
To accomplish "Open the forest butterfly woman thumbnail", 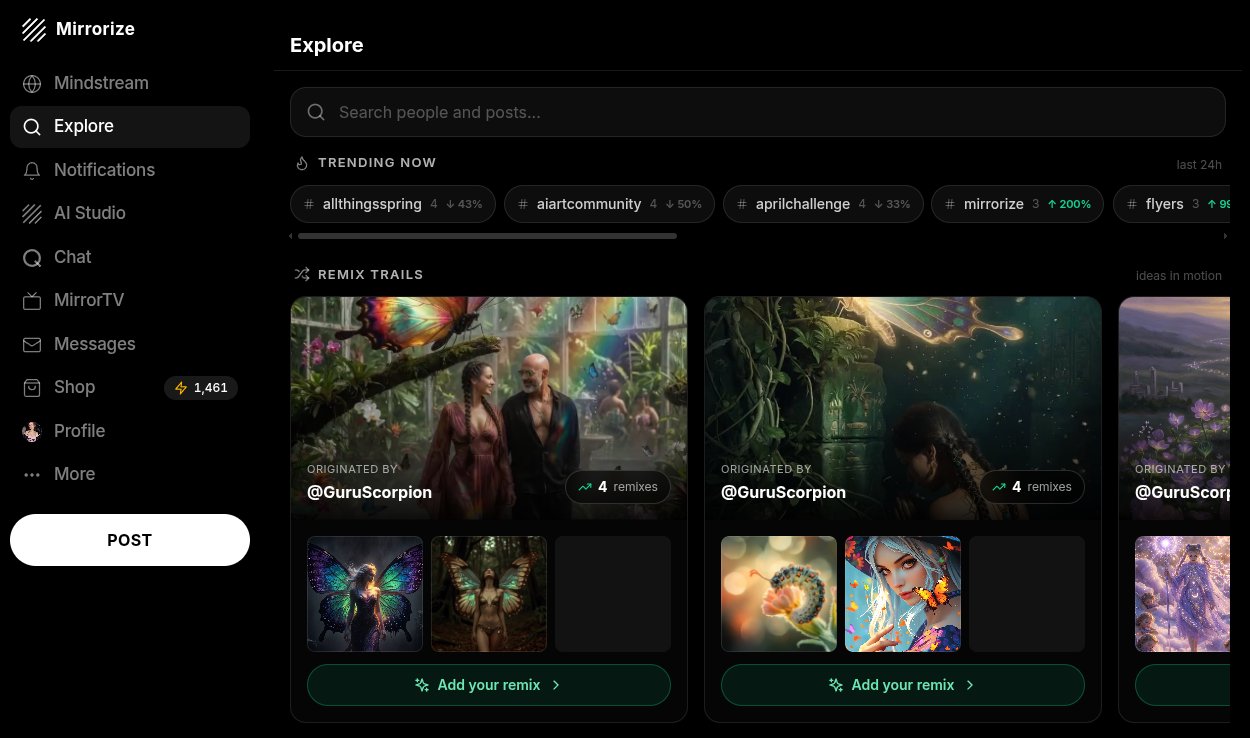I will pyautogui.click(x=489, y=594).
